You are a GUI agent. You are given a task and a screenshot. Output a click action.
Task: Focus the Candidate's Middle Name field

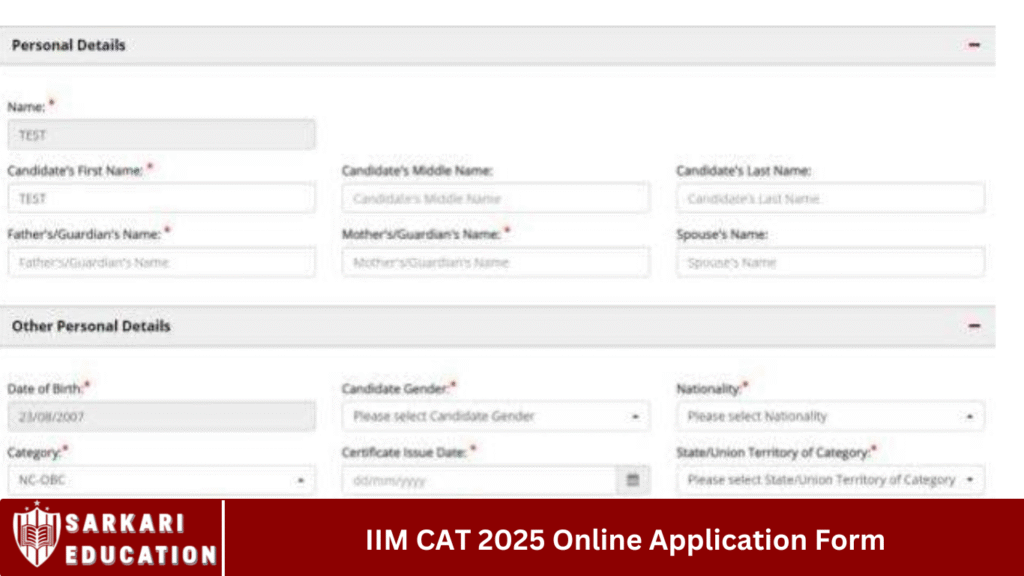pyautogui.click(x=495, y=199)
